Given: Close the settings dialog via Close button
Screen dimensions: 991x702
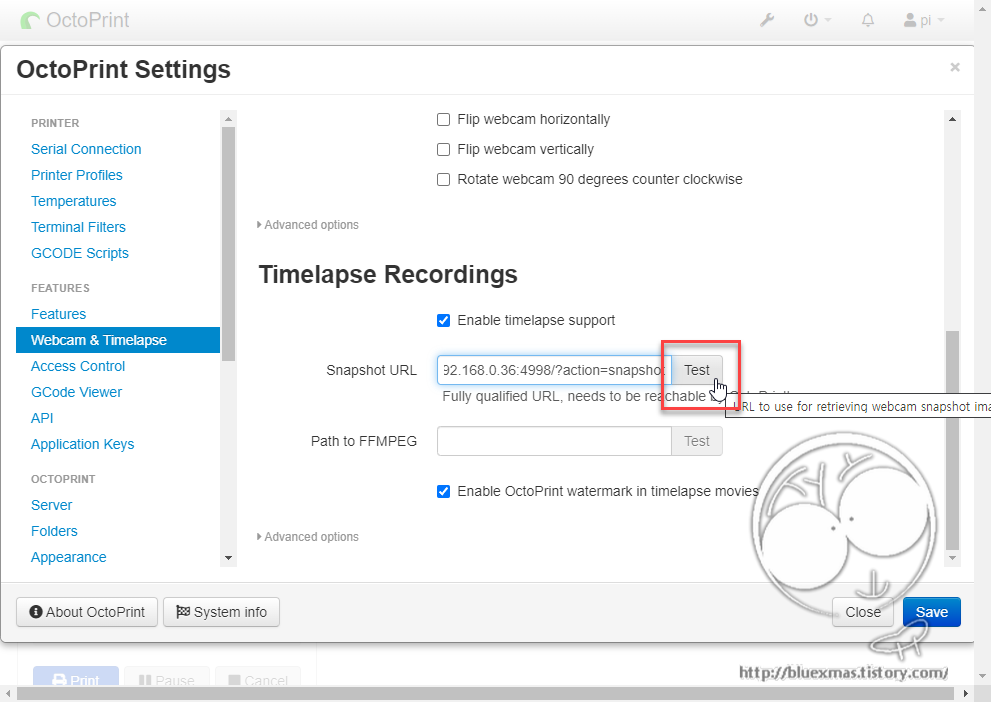Looking at the screenshot, I should coord(863,612).
